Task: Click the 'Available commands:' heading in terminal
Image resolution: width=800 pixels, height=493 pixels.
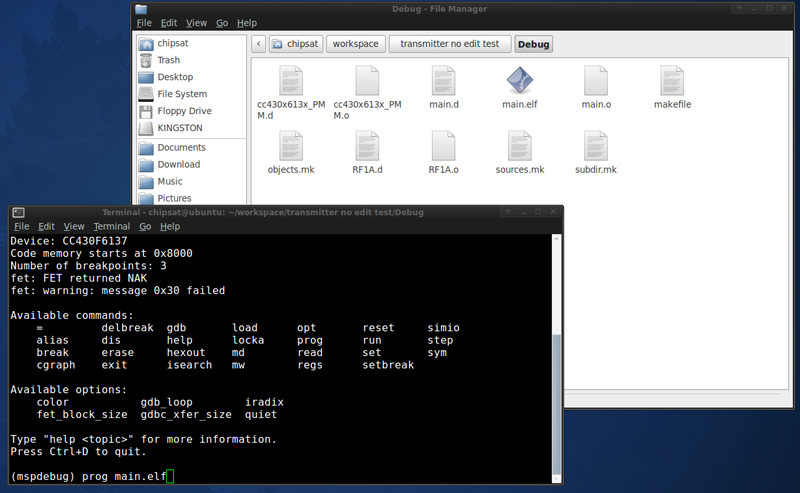Action: click(x=72, y=315)
